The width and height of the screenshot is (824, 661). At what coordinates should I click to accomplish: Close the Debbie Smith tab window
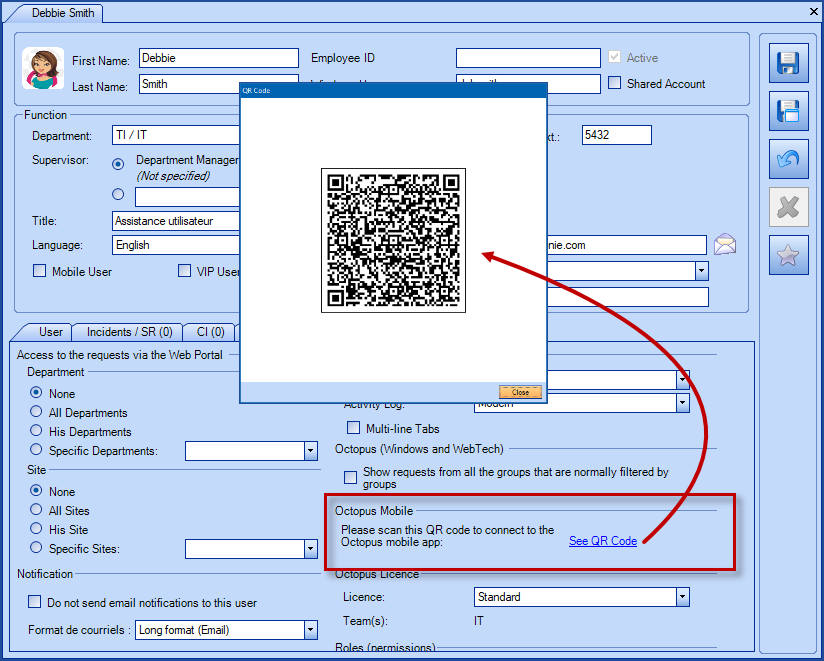pyautogui.click(x=813, y=11)
